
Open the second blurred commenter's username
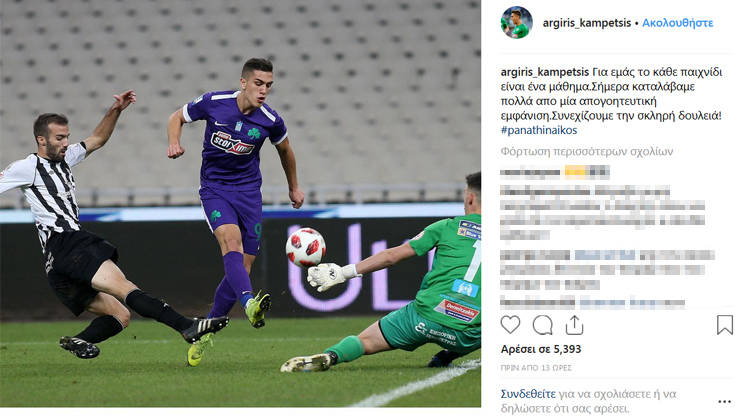(545, 191)
